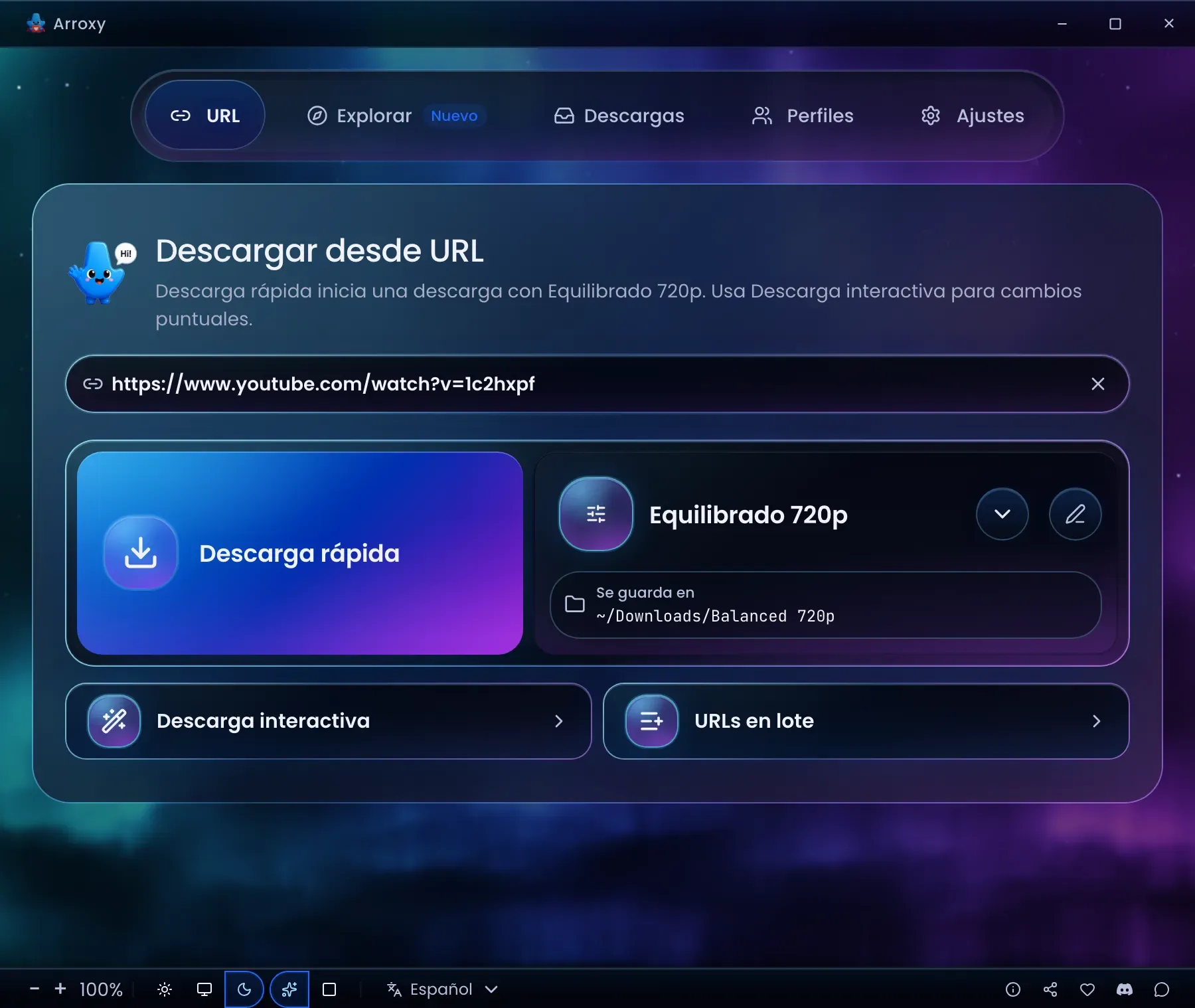Click the feedback chat bubble icon
This screenshot has width=1195, height=1008.
click(1162, 989)
